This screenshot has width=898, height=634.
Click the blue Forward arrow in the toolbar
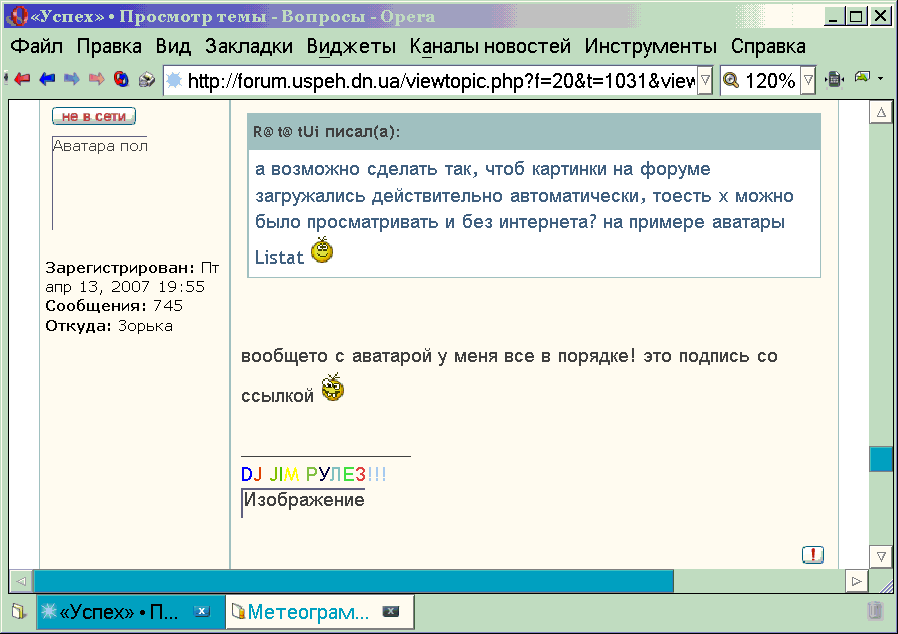click(x=72, y=80)
